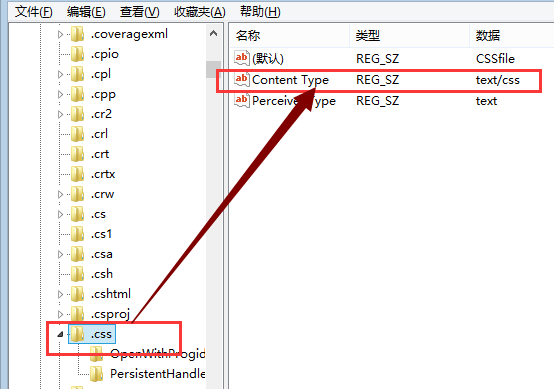Viewport: 554px width, 389px height.
Task: Select the Content Type string value icon
Action: coord(242,79)
